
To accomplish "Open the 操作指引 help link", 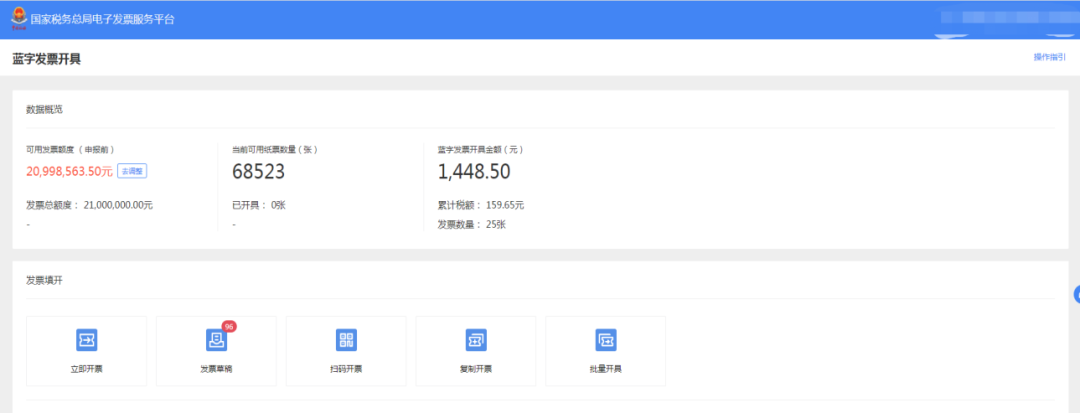I will (x=1049, y=57).
